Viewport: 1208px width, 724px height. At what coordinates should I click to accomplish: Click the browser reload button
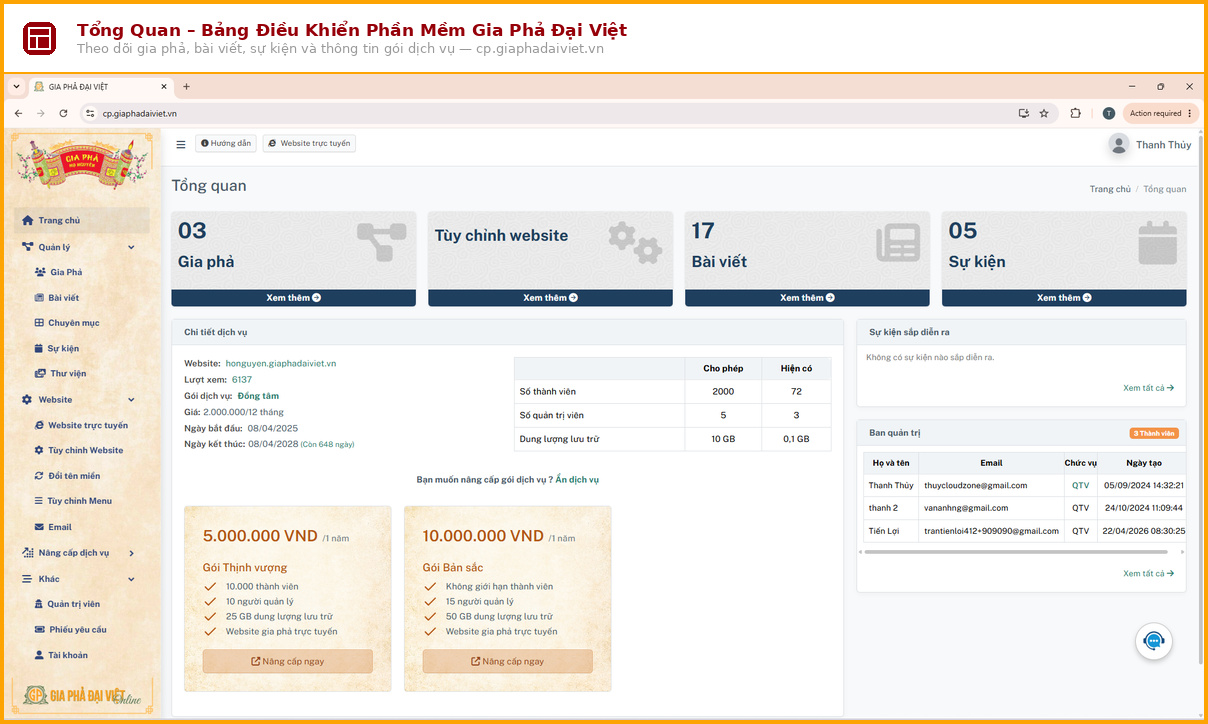(64, 113)
